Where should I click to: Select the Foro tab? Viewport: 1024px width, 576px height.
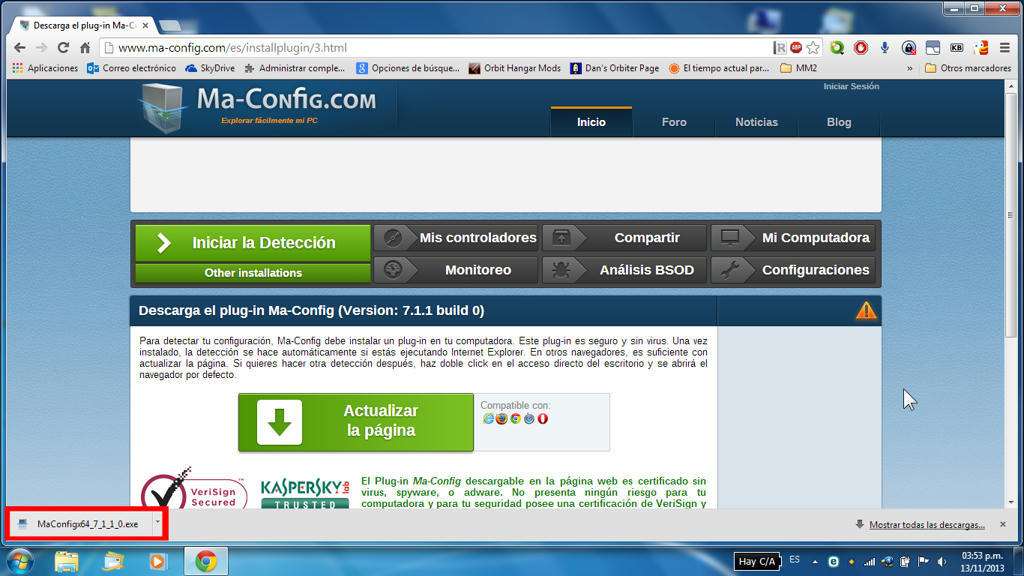pos(674,122)
